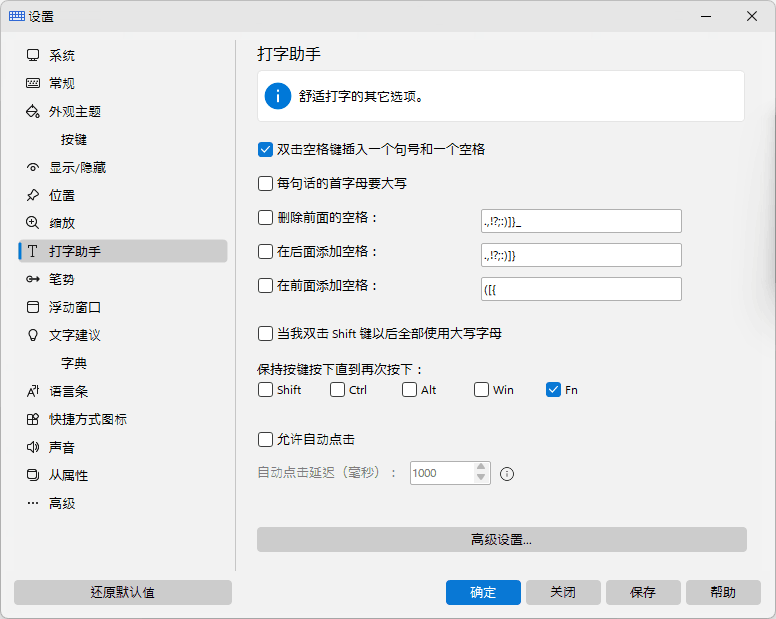
Task: Enable 每句话的首字母要大写 checkbox
Action: (x=265, y=184)
